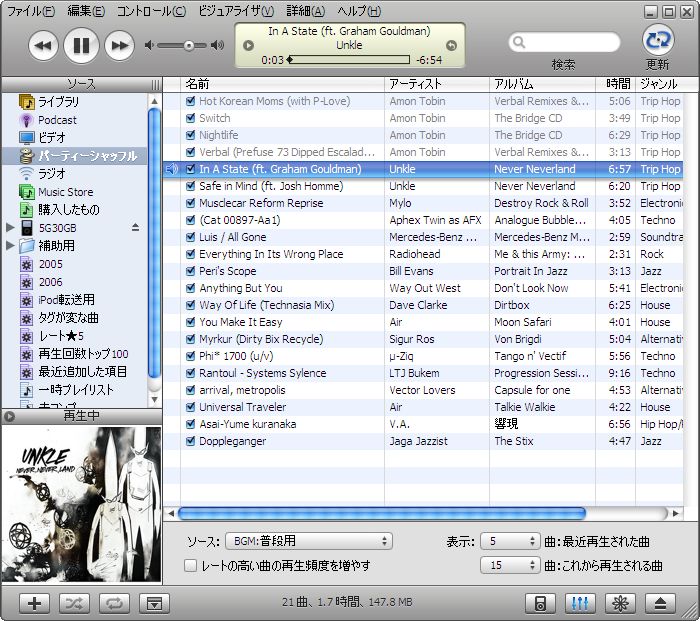
Task: Skip to next track with forward button
Action: click(x=119, y=45)
